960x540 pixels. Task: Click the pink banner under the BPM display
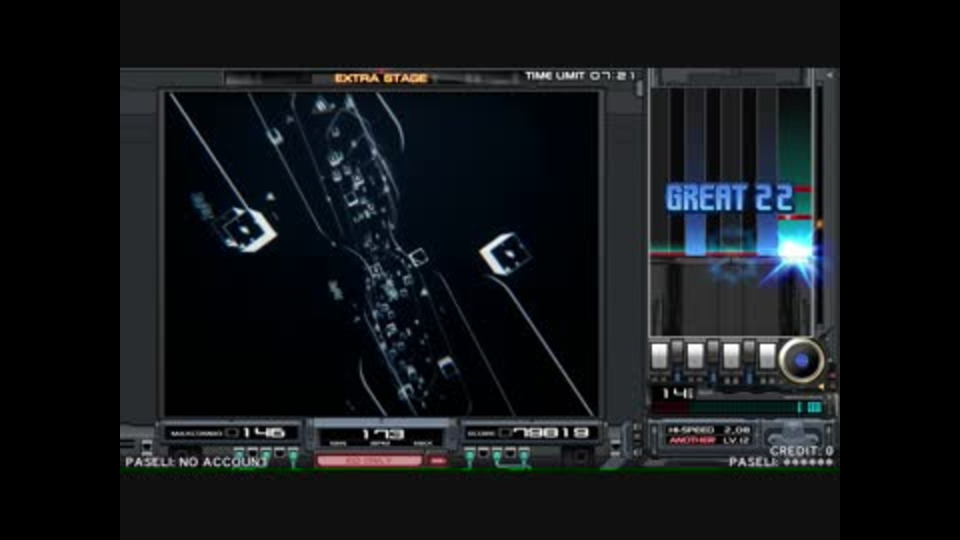tap(369, 460)
